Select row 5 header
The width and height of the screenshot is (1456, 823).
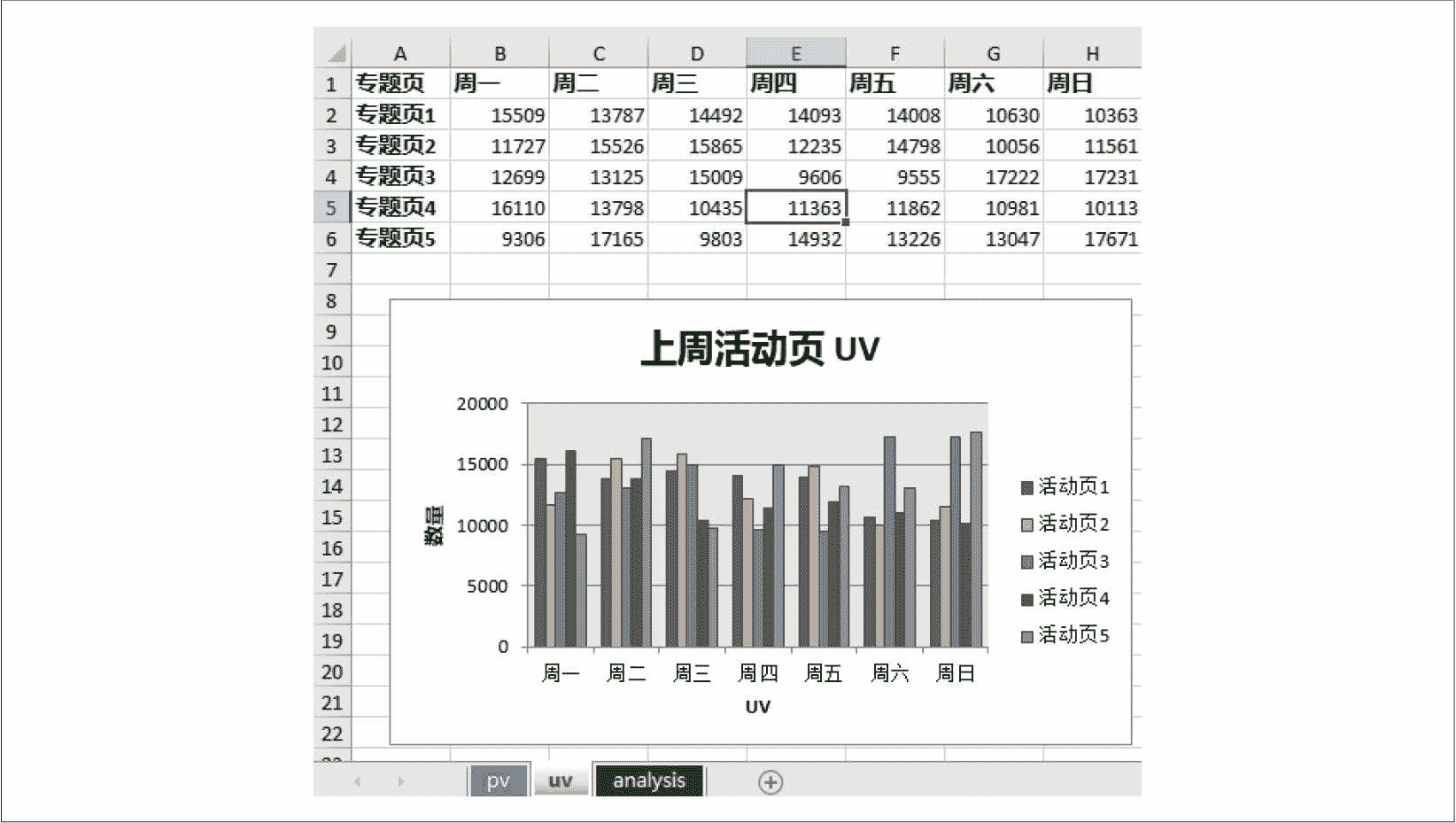pyautogui.click(x=332, y=208)
